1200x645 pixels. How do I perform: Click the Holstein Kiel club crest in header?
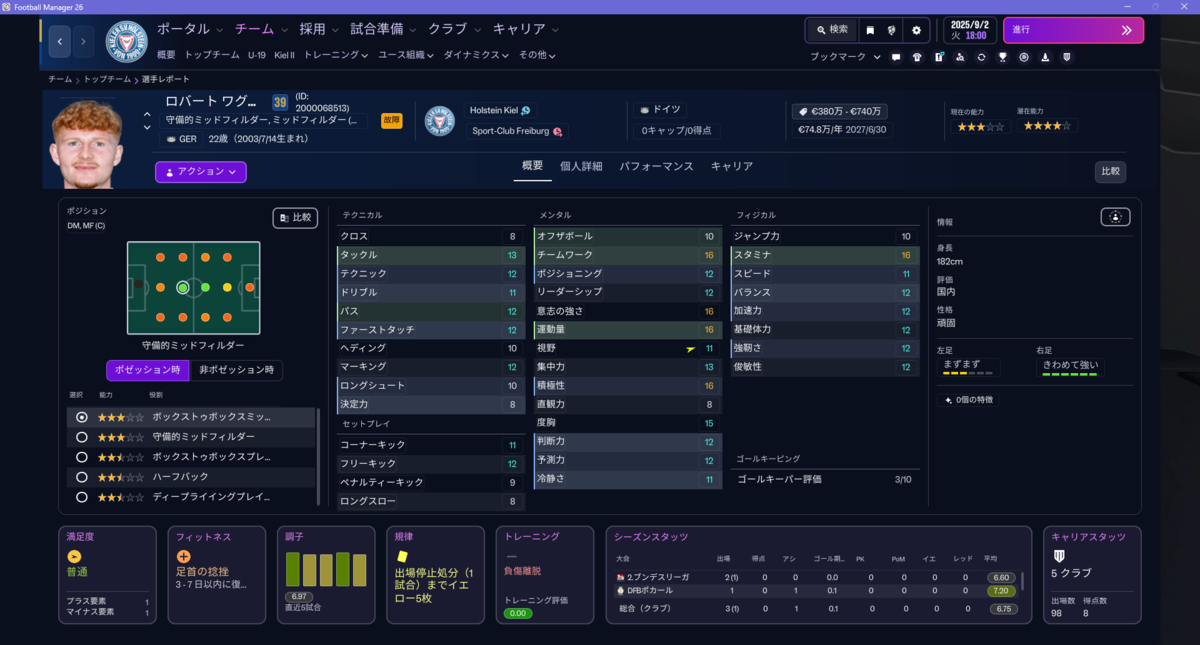click(x=126, y=42)
